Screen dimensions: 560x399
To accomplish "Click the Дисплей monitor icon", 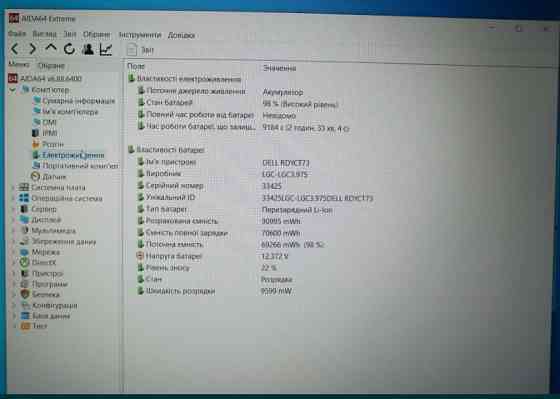I will [x=24, y=219].
